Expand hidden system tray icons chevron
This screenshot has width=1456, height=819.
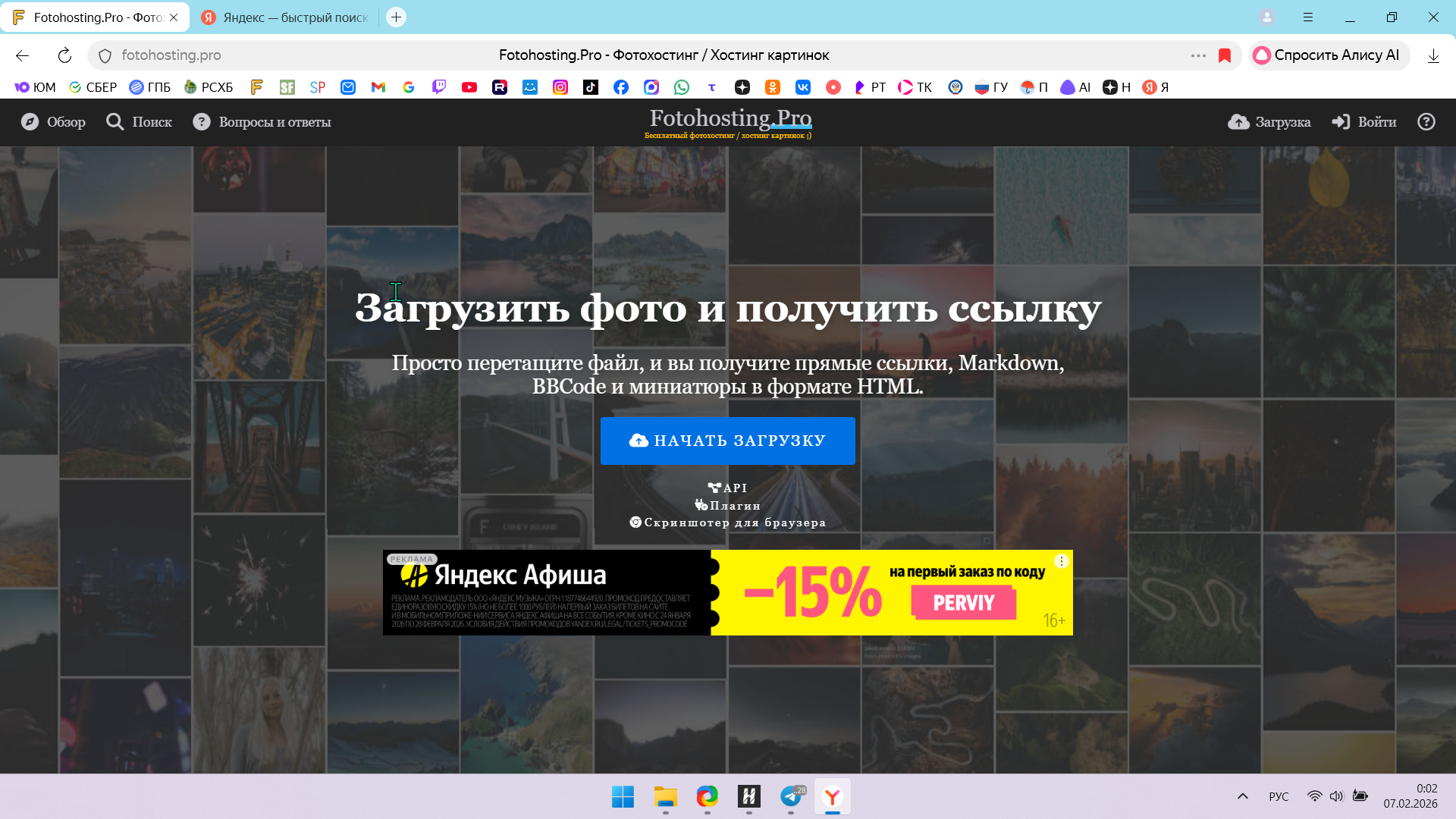pos(1243,796)
